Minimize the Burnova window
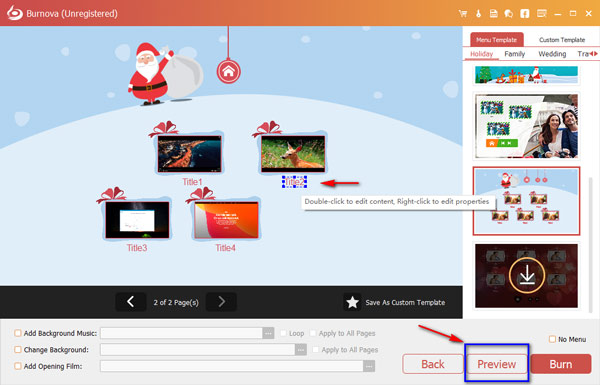 coord(558,14)
